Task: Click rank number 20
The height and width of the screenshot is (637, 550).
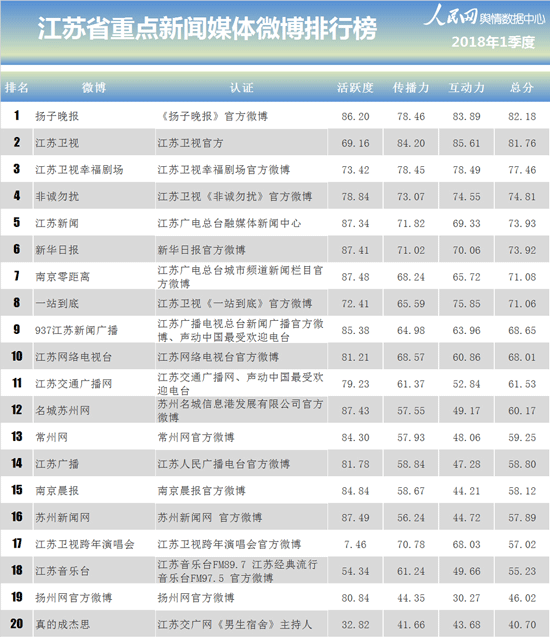Action: (17, 624)
